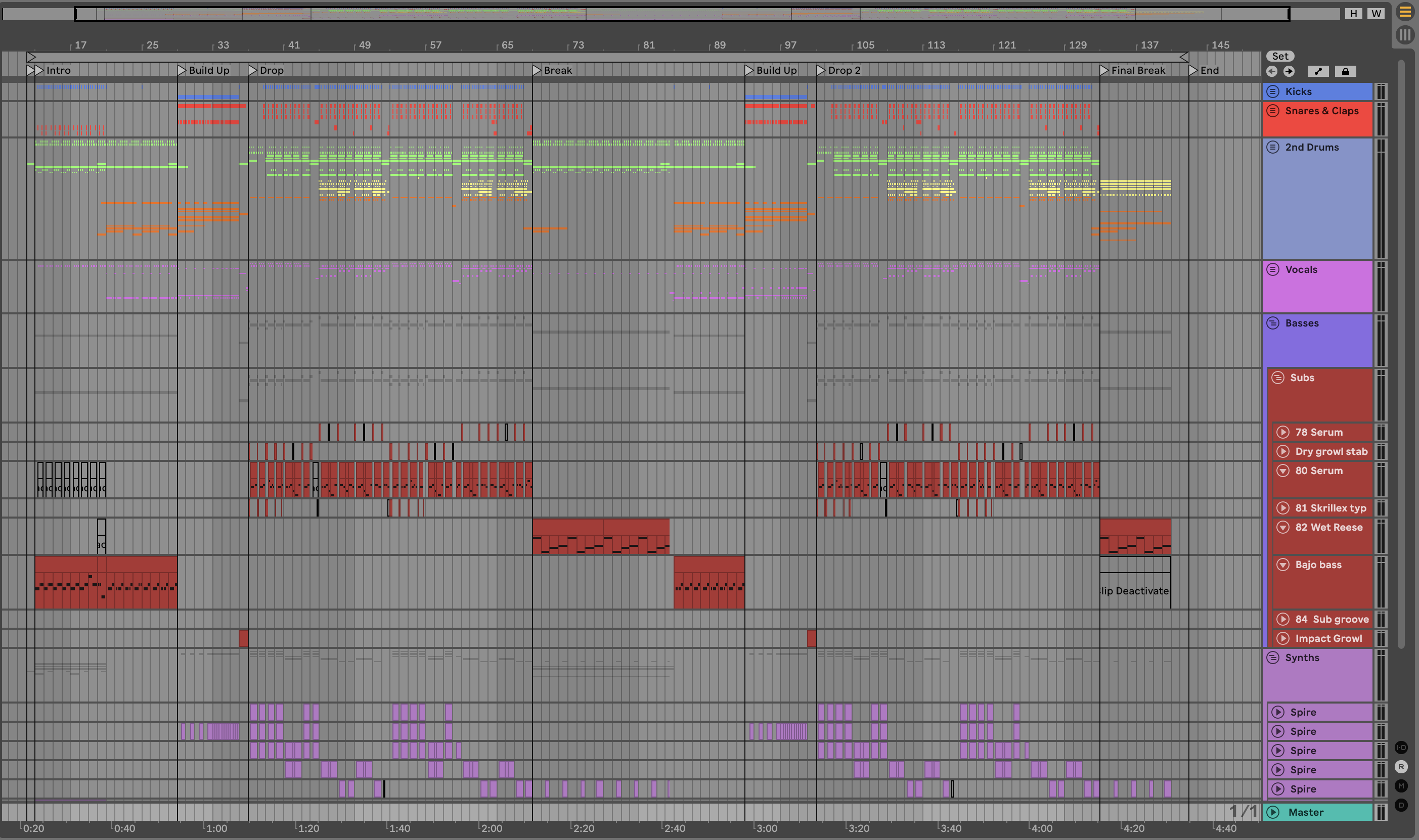Toggle the I-O section visibility
The width and height of the screenshot is (1419, 840).
[x=1401, y=748]
